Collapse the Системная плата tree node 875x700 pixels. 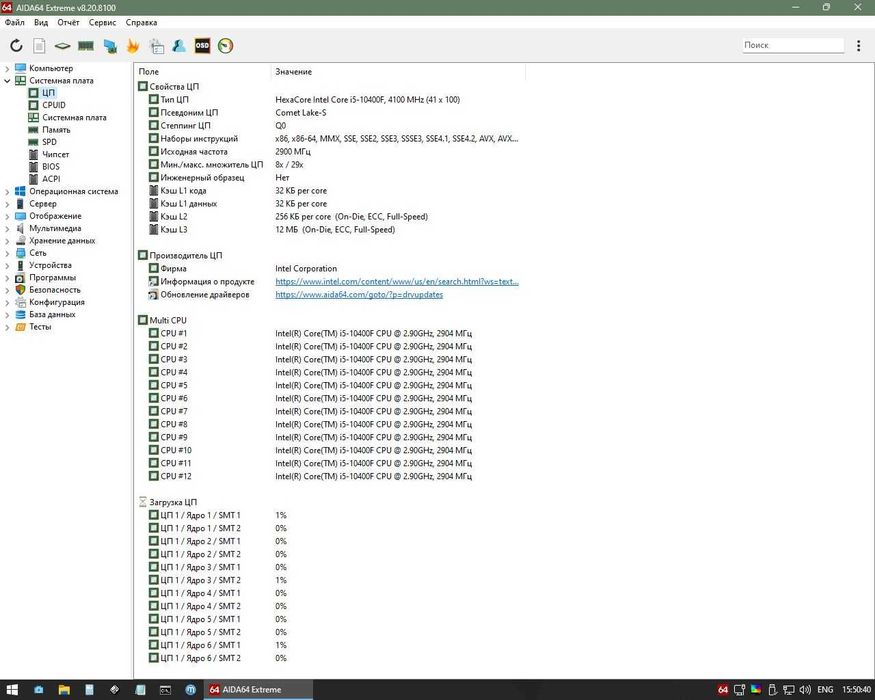pyautogui.click(x=8, y=81)
